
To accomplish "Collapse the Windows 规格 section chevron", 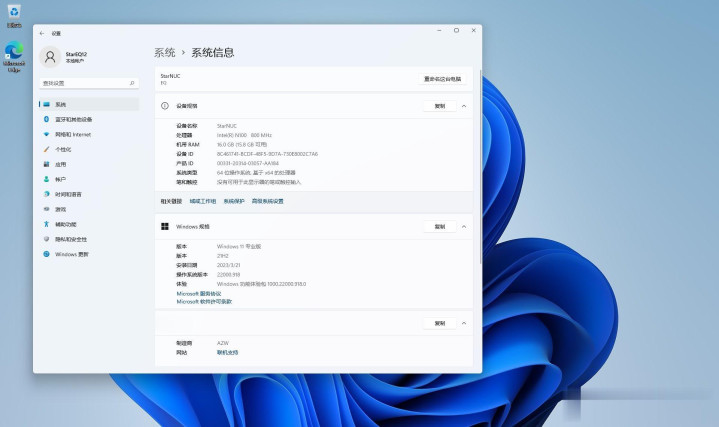I will coord(464,227).
